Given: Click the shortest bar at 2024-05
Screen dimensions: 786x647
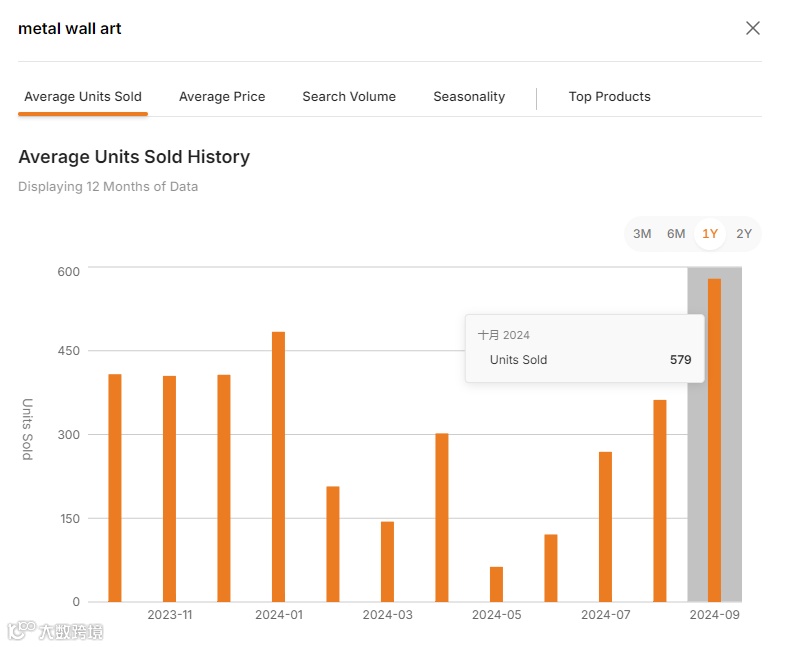Looking at the screenshot, I should tap(496, 584).
